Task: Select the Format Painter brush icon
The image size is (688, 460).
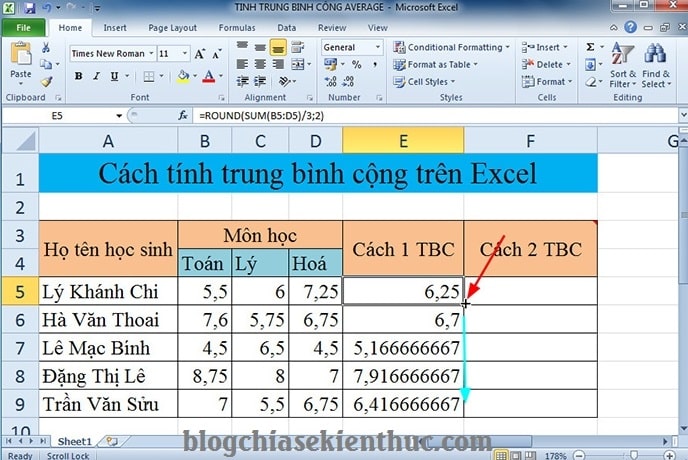Action: (x=46, y=81)
